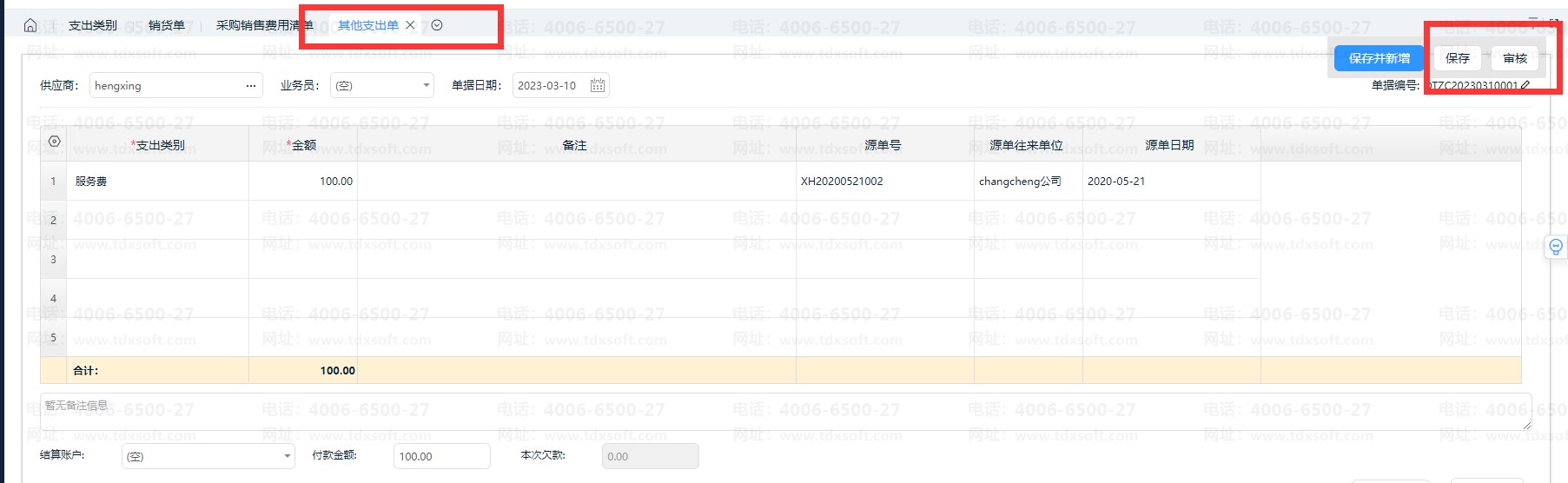1568x483 pixels.
Task: Open the 单据日期 calendar picker
Action: 598,85
